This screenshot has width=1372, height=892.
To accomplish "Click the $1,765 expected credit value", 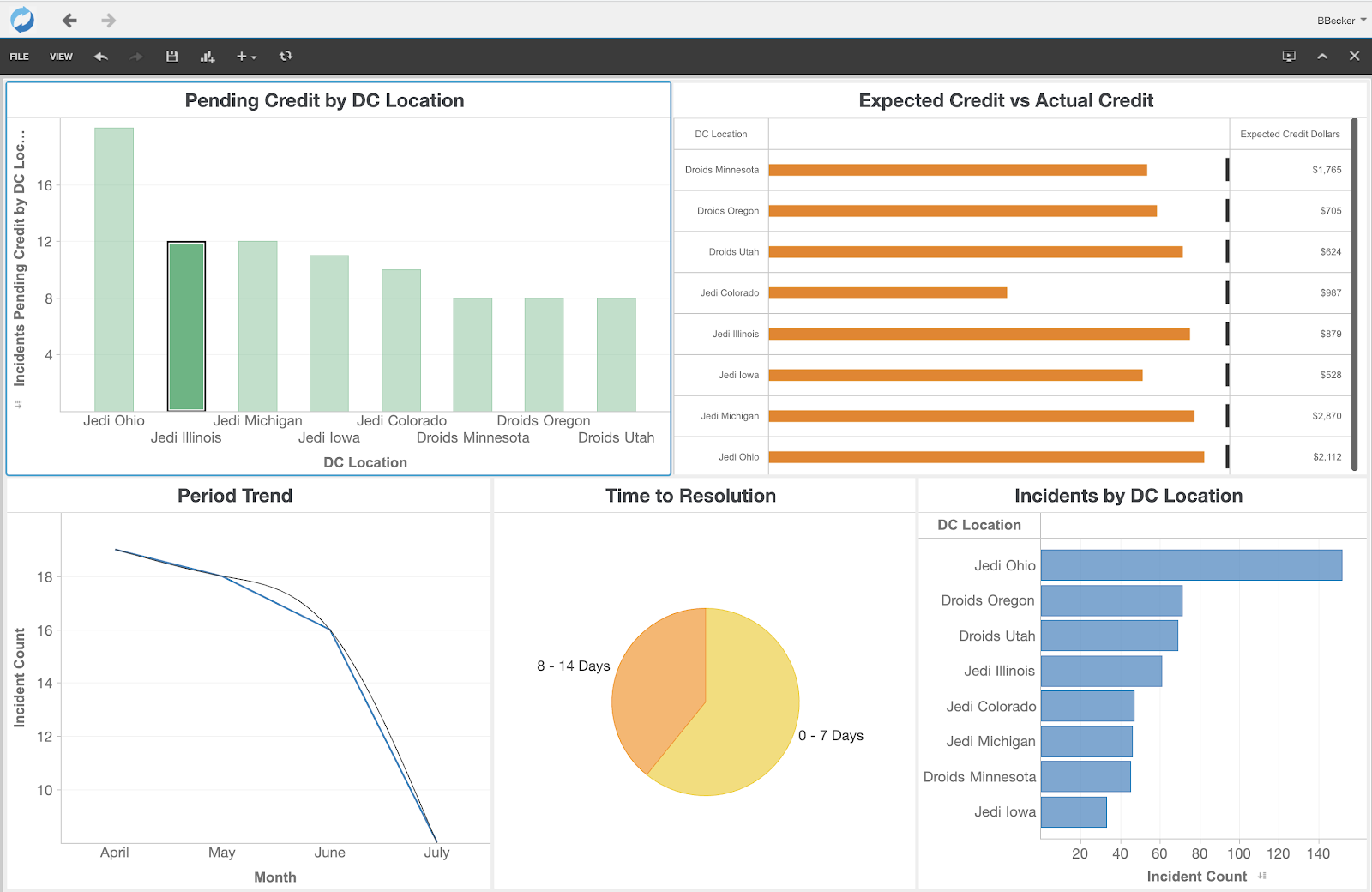I will tap(1327, 170).
